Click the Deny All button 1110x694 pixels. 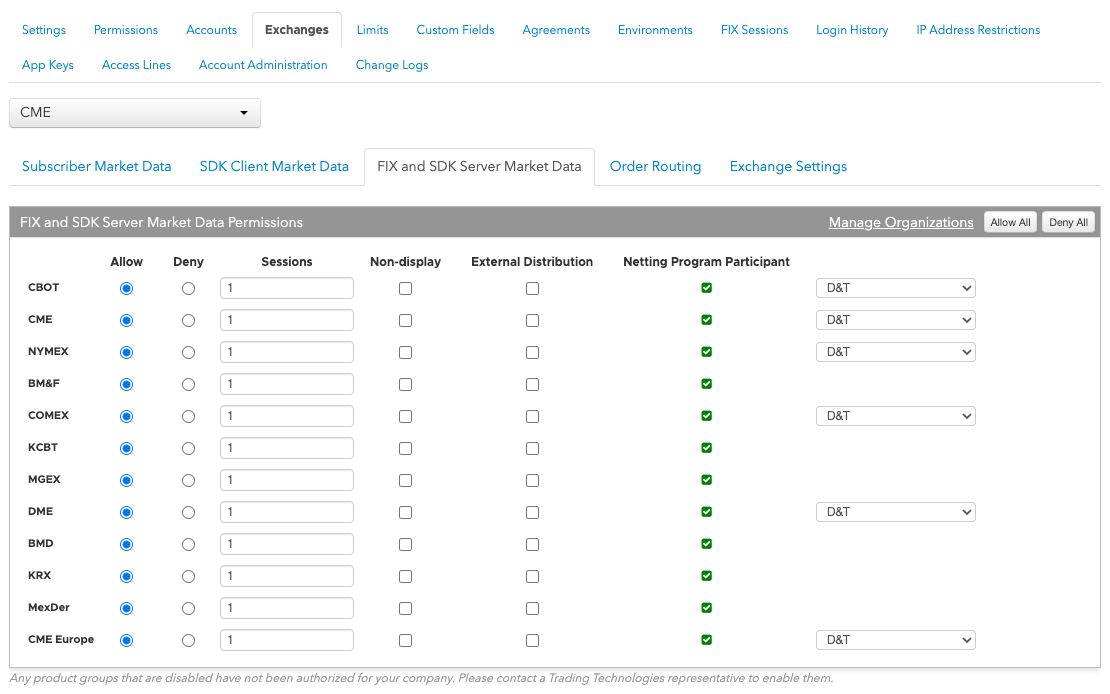[x=1068, y=222]
